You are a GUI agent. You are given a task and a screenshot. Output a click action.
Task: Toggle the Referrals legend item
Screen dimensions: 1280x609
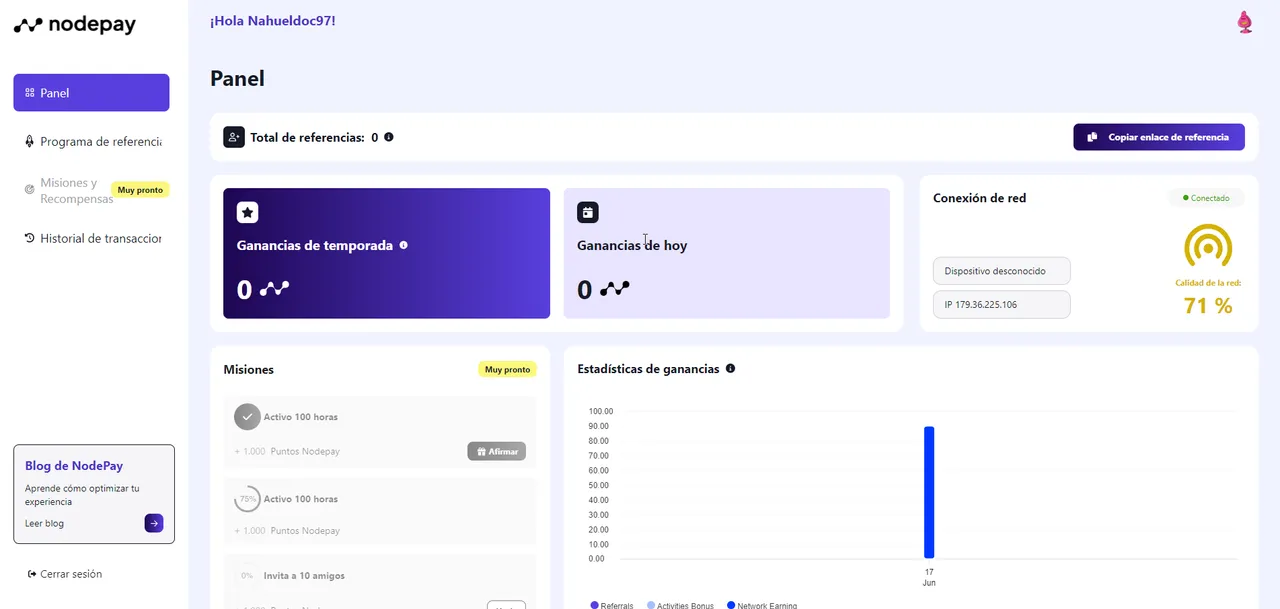tap(612, 605)
